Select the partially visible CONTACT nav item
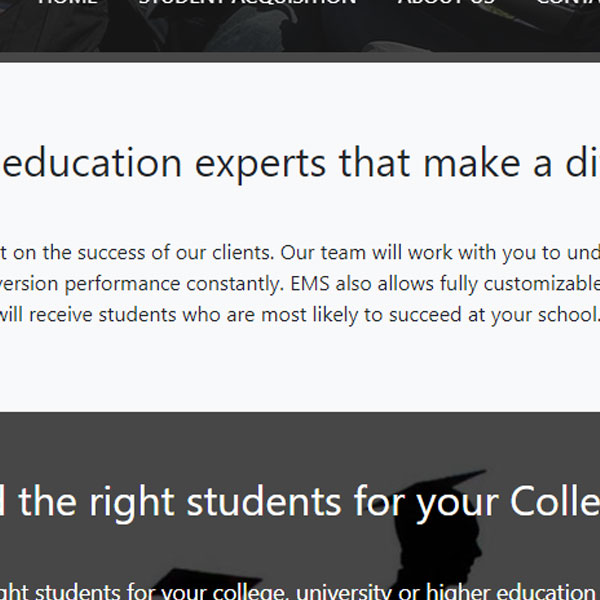The image size is (600, 600). point(568,3)
